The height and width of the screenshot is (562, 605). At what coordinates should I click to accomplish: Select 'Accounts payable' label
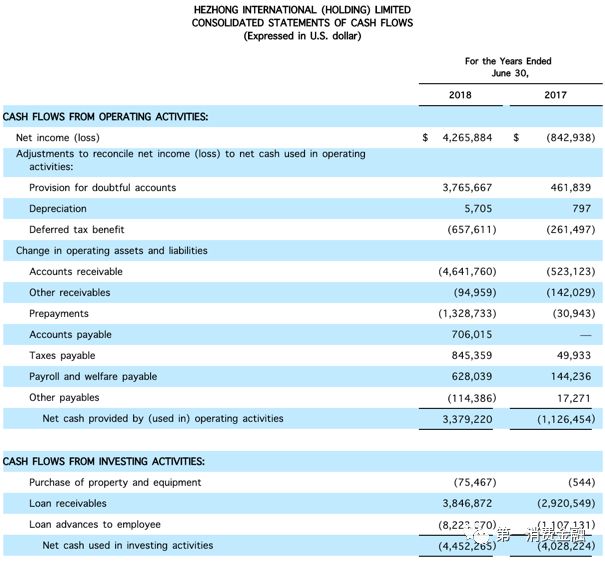tap(71, 334)
